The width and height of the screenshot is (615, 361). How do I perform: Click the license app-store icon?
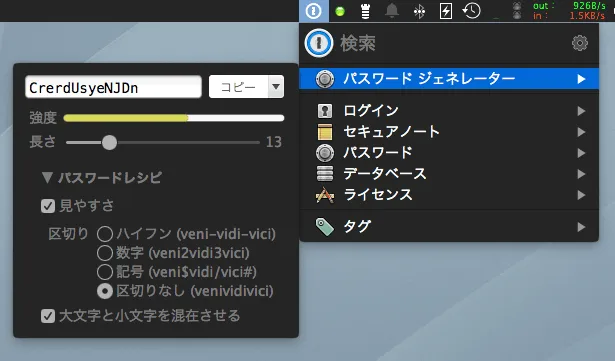coord(325,195)
